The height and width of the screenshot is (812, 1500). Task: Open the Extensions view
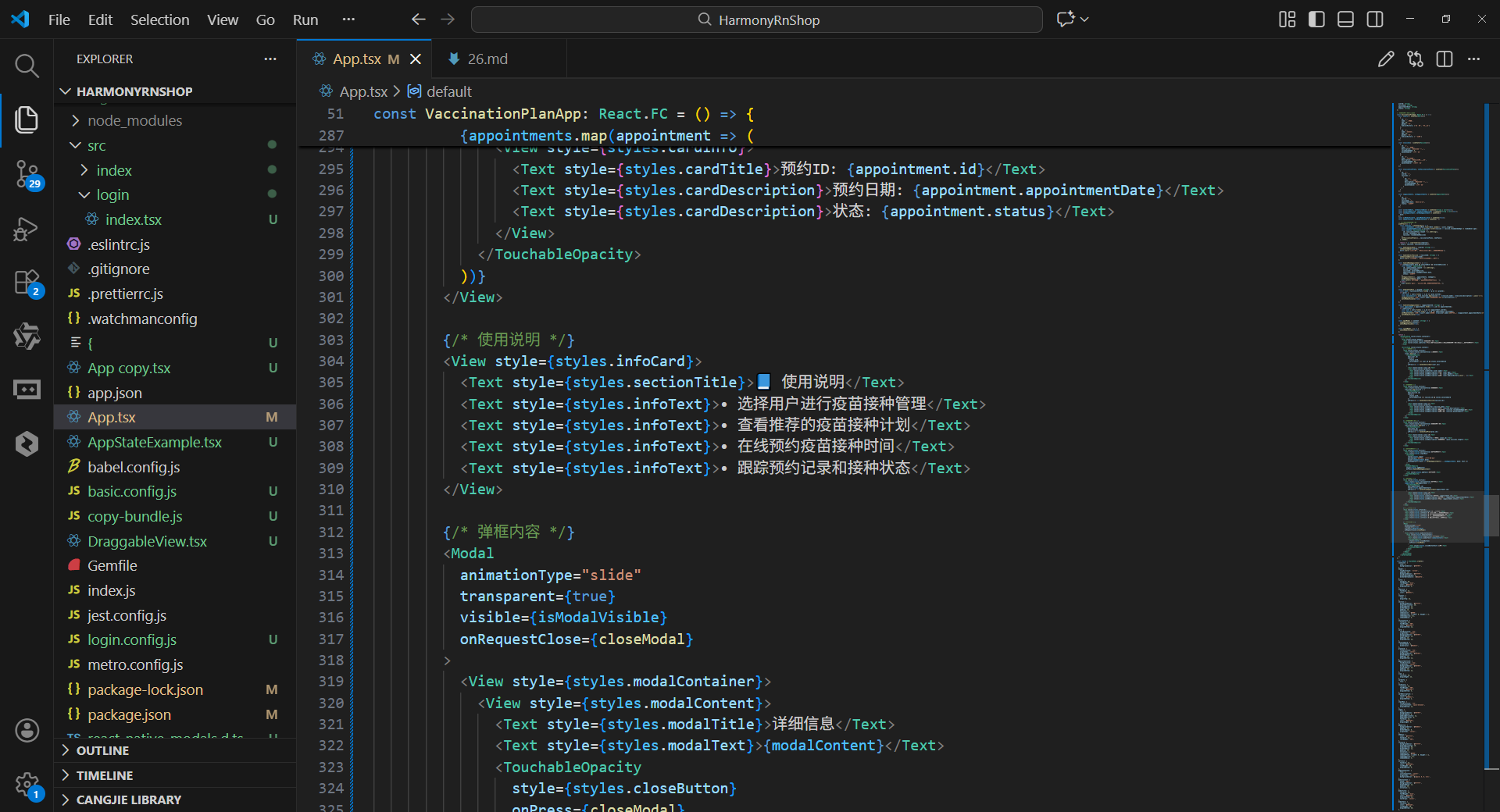tap(27, 283)
